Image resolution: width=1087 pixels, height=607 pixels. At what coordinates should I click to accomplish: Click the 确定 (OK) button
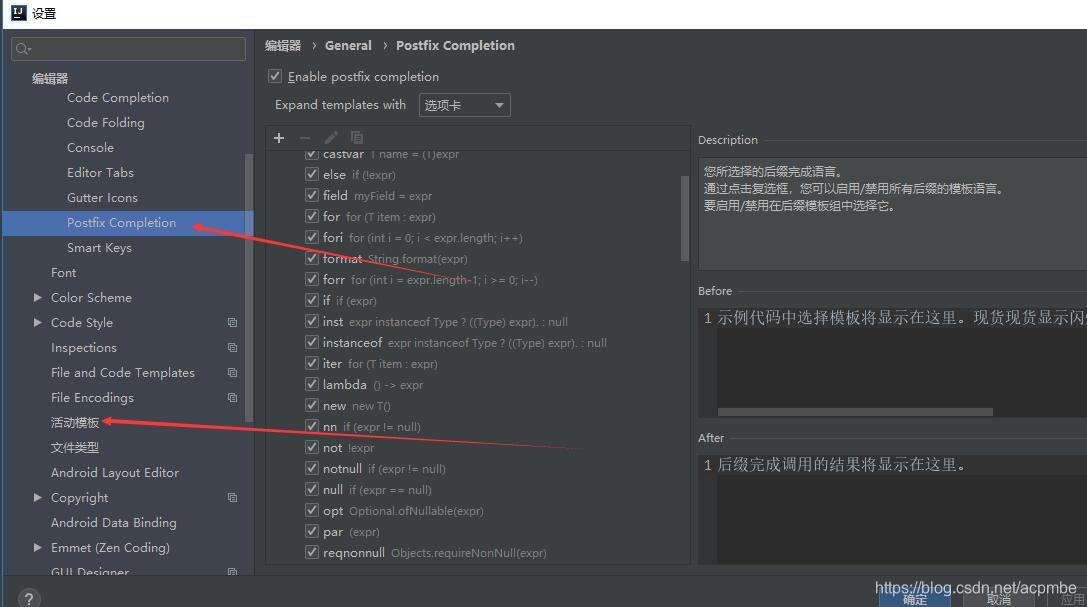pyautogui.click(x=914, y=599)
